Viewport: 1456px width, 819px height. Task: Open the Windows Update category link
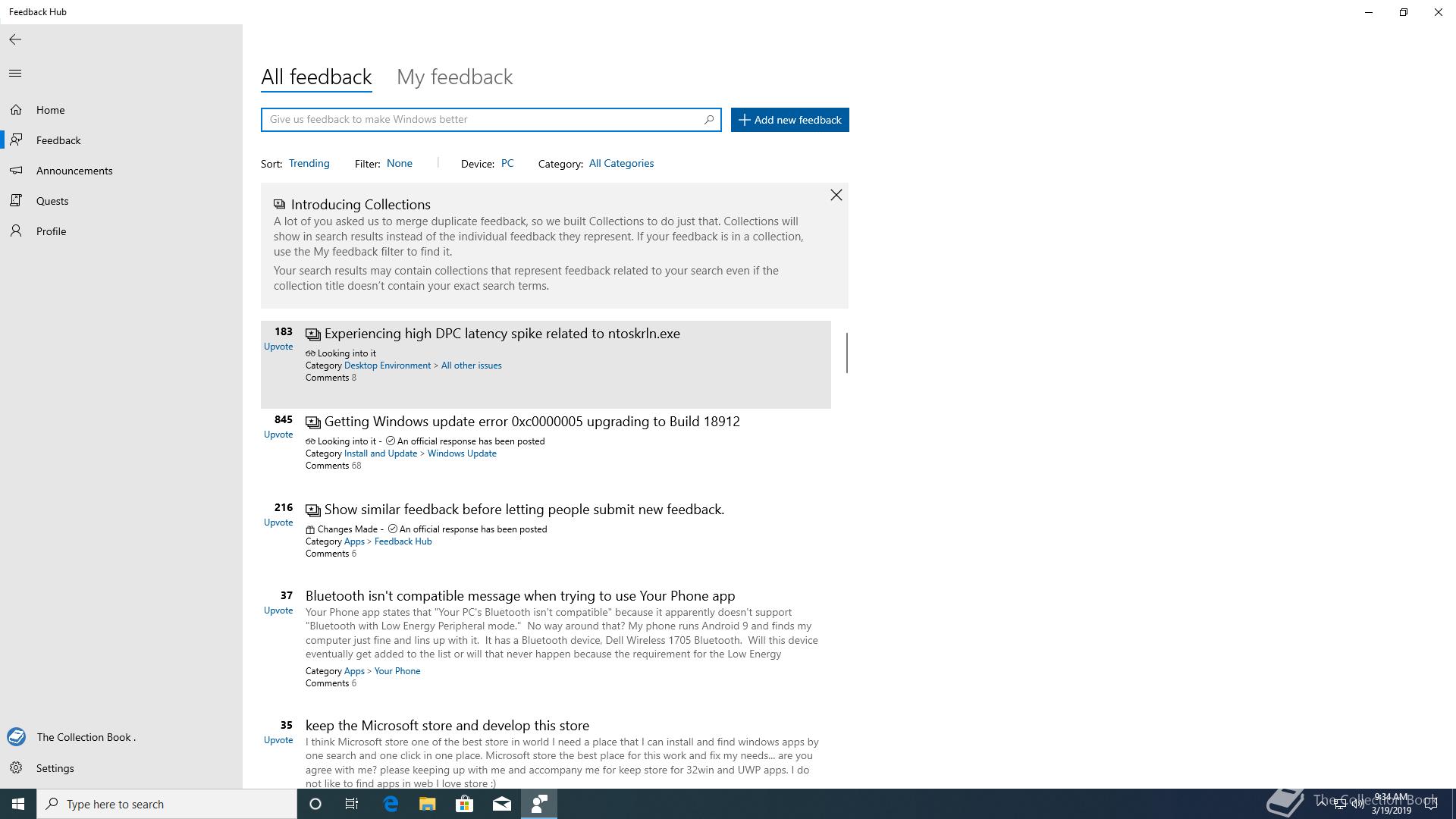[461, 453]
